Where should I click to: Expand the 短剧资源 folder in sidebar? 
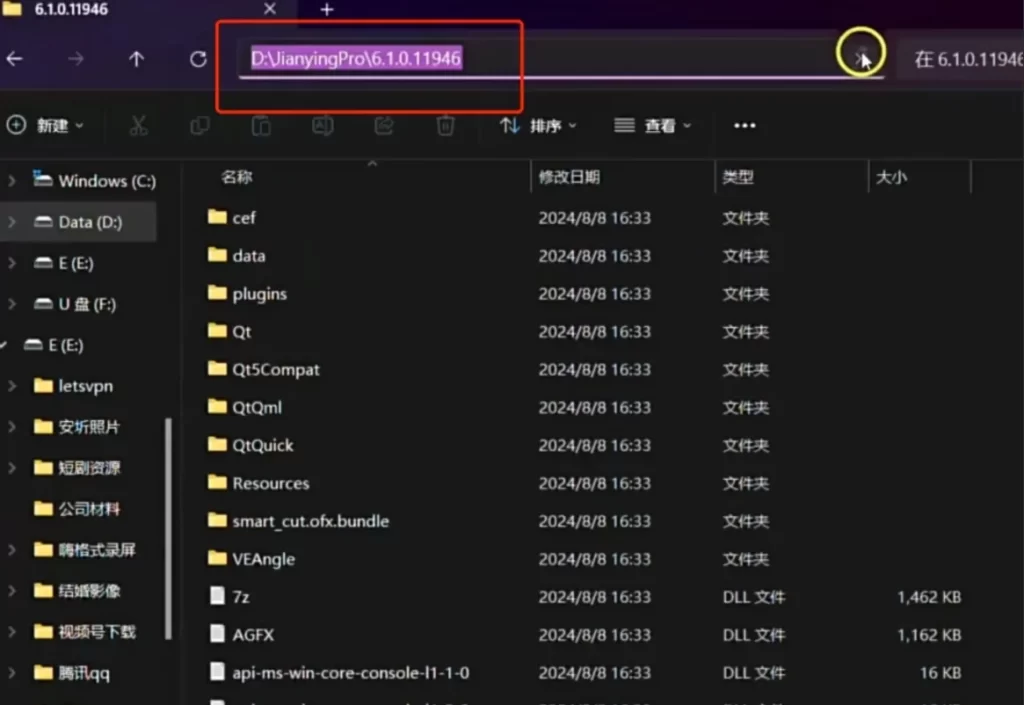12,467
